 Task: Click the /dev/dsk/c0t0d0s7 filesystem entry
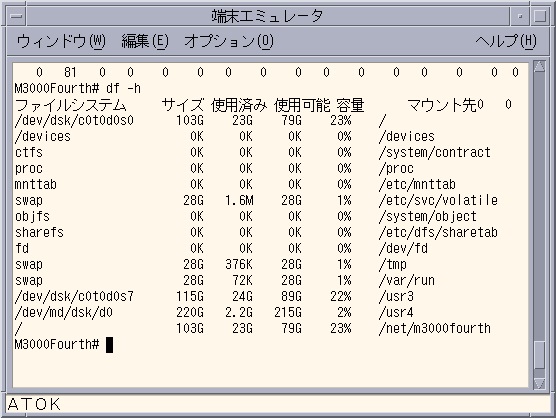pos(74,296)
